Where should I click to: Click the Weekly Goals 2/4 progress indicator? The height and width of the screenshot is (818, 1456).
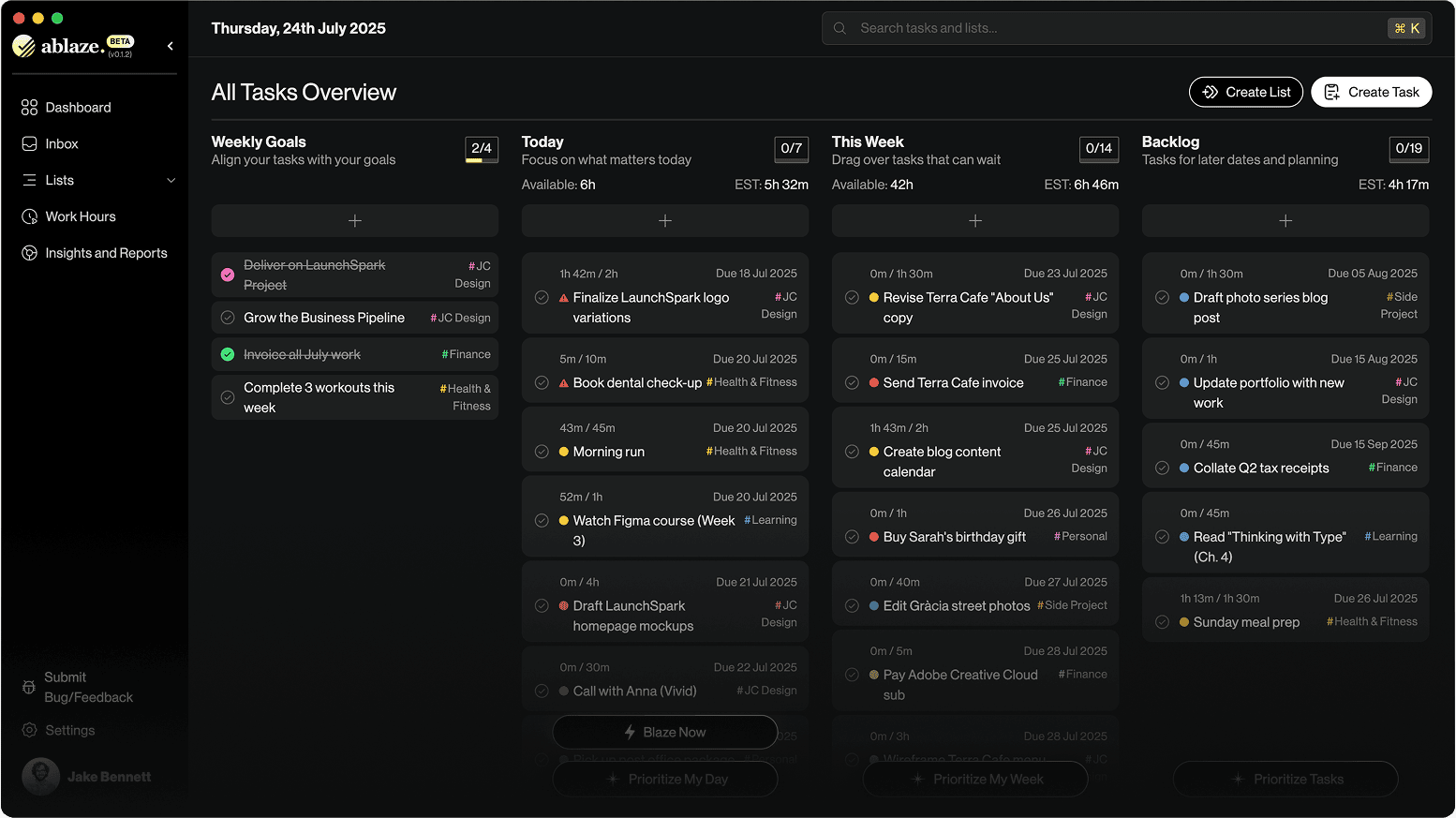click(482, 149)
